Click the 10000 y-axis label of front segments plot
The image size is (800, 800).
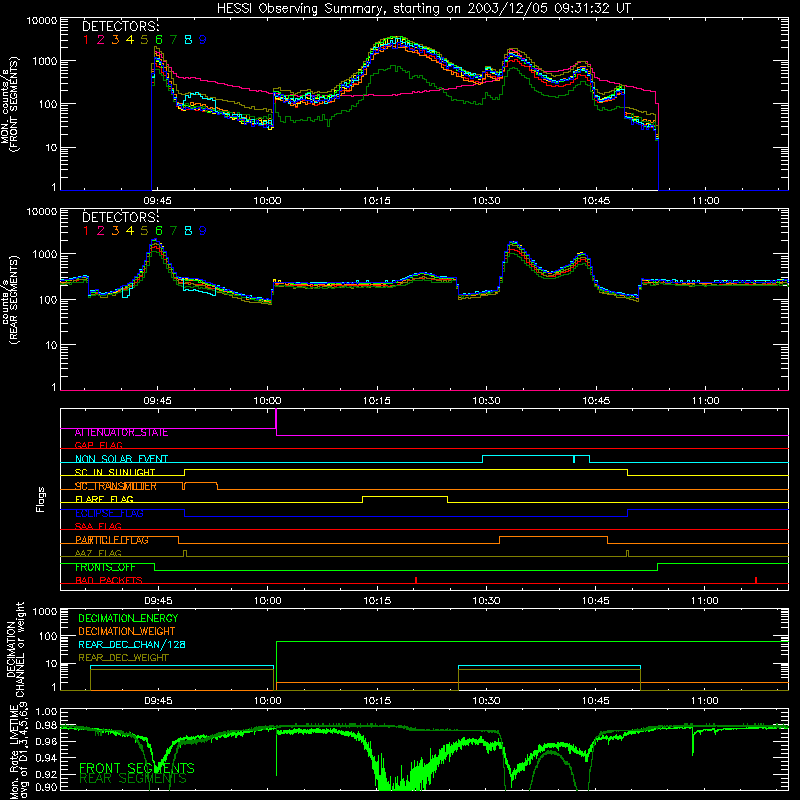(x=42, y=21)
